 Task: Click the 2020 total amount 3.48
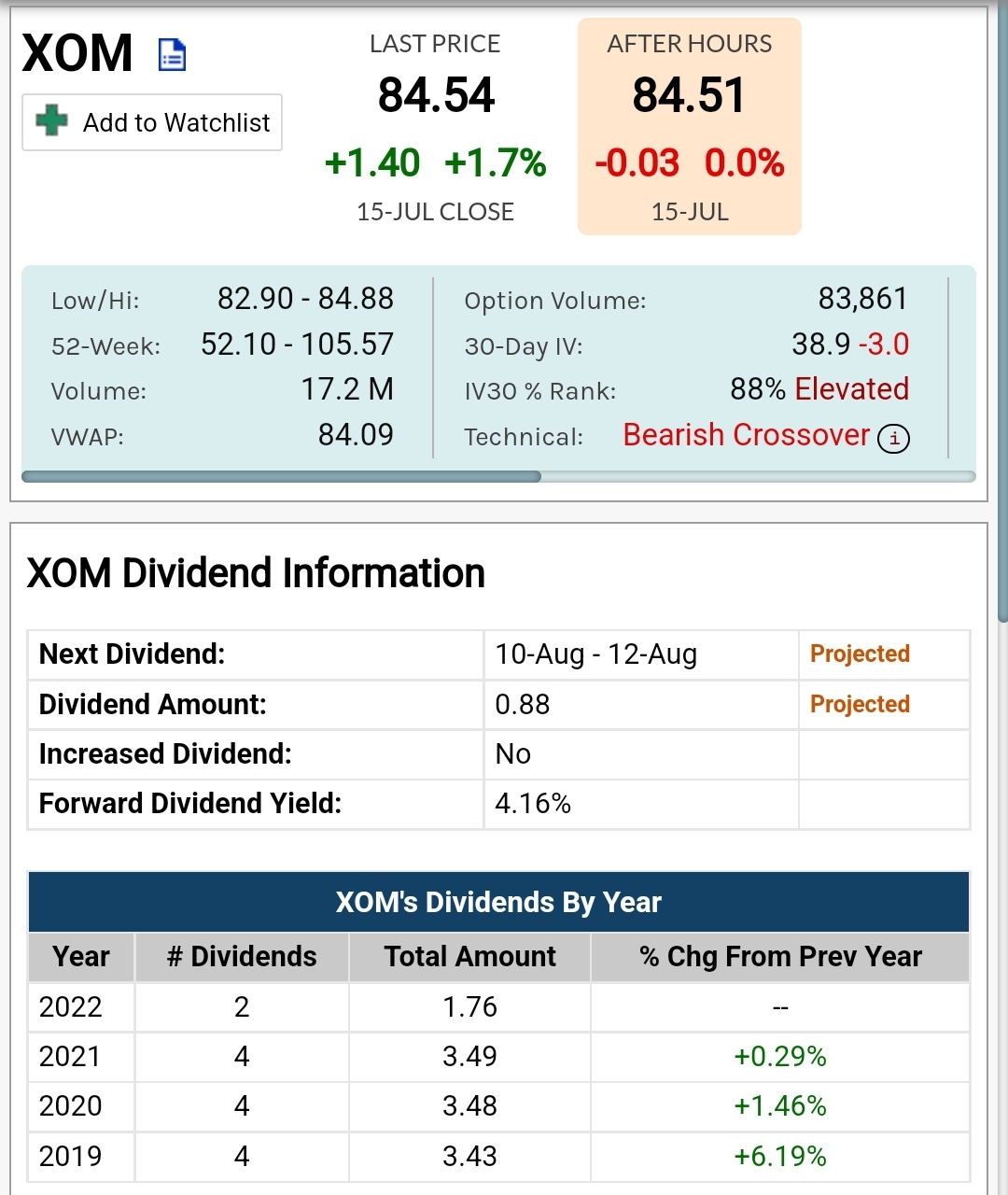tap(469, 1106)
